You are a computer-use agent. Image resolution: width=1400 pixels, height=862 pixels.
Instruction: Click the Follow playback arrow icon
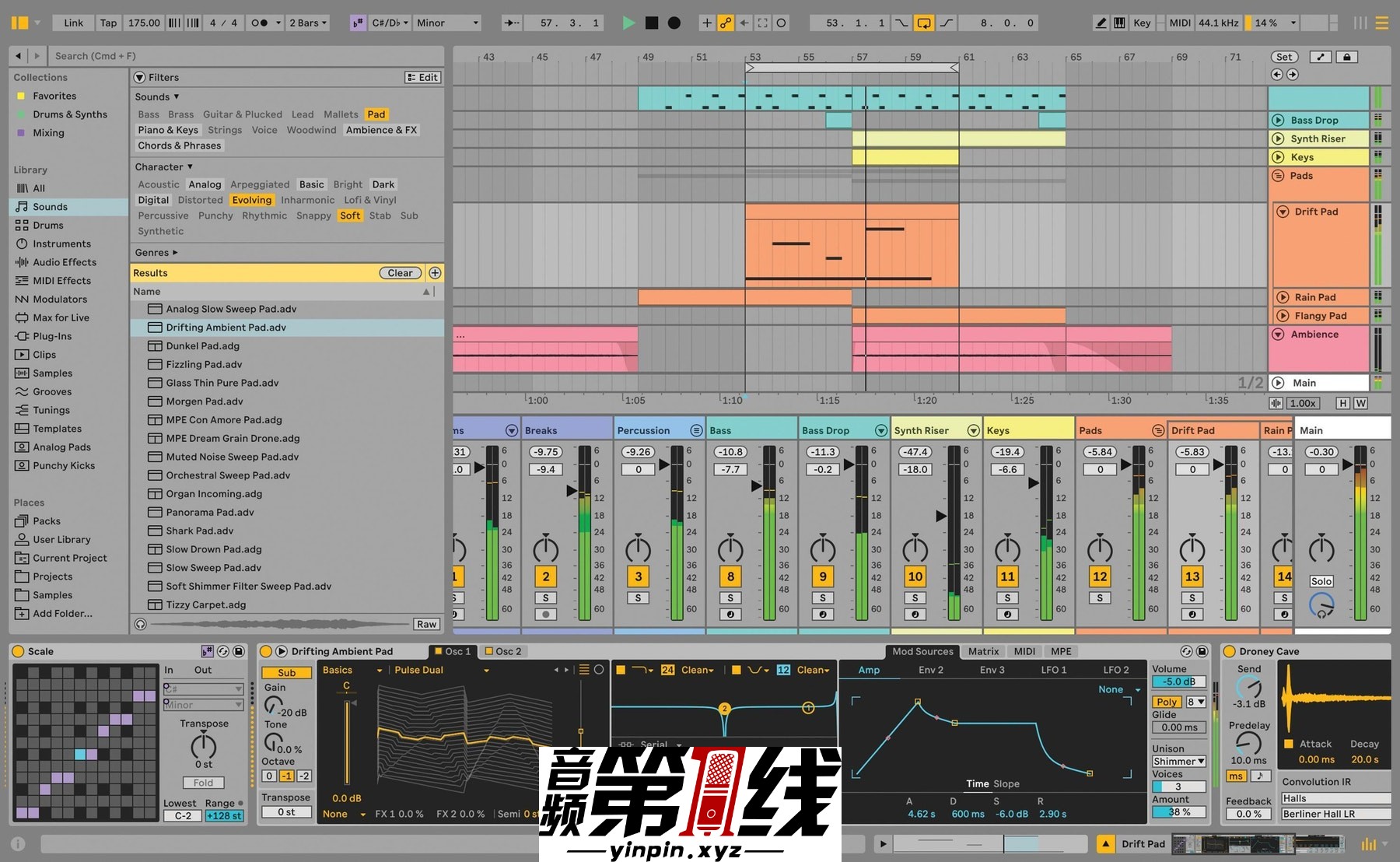512,23
